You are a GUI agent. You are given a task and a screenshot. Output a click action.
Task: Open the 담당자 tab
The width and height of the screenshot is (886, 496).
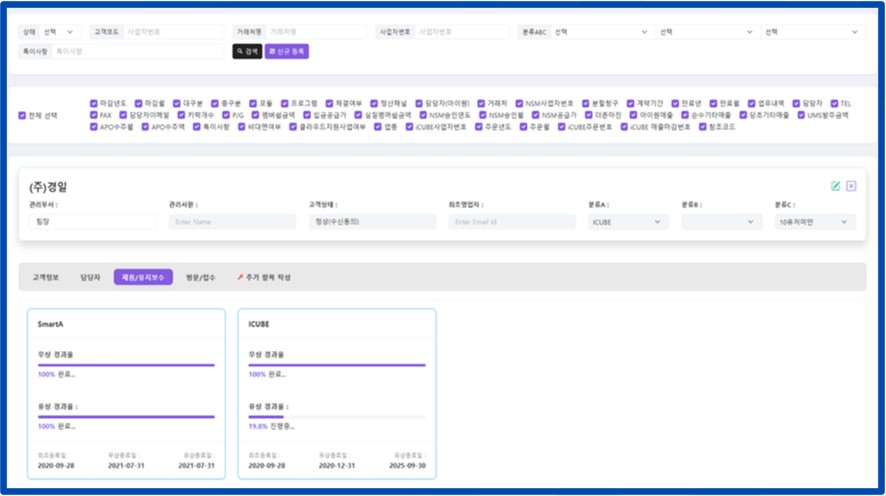(x=90, y=277)
